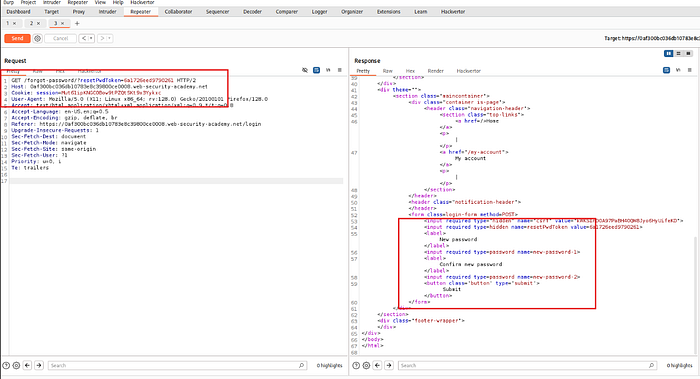
Task: Go to next Response search match
Action: pyautogui.click(x=389, y=365)
